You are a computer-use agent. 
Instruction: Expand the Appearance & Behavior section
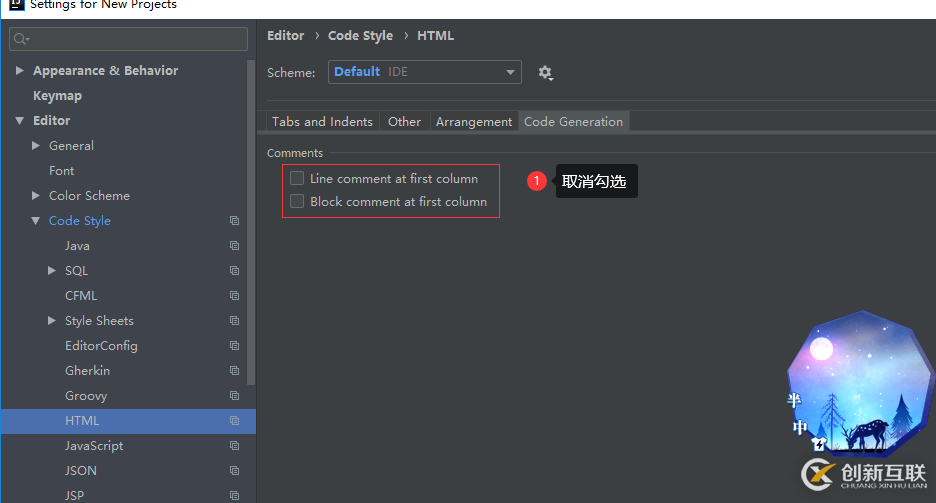pyautogui.click(x=20, y=71)
